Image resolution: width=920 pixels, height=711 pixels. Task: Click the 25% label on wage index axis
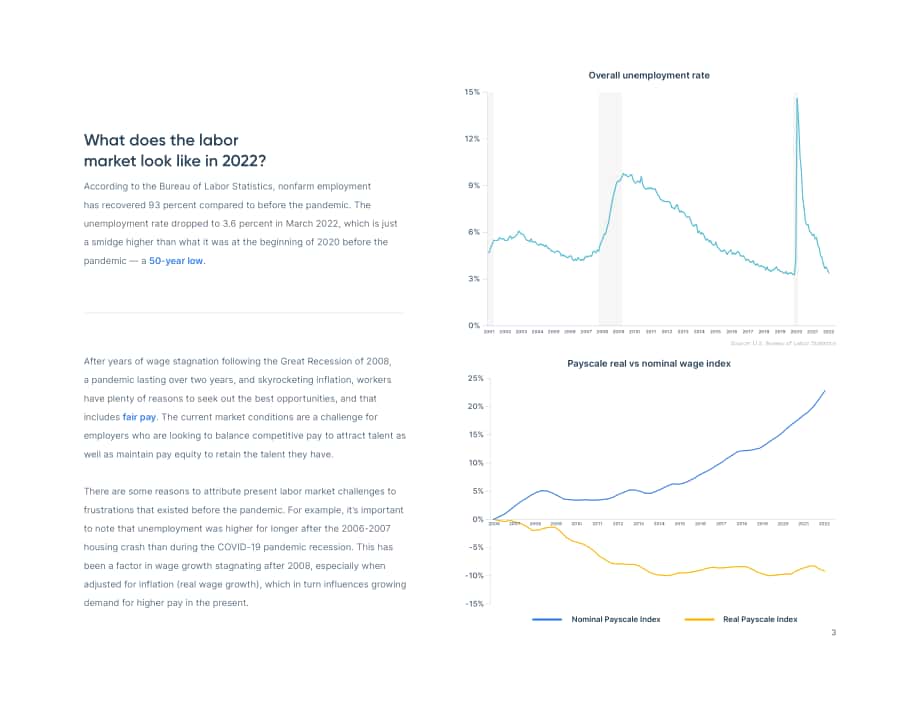pyautogui.click(x=475, y=378)
